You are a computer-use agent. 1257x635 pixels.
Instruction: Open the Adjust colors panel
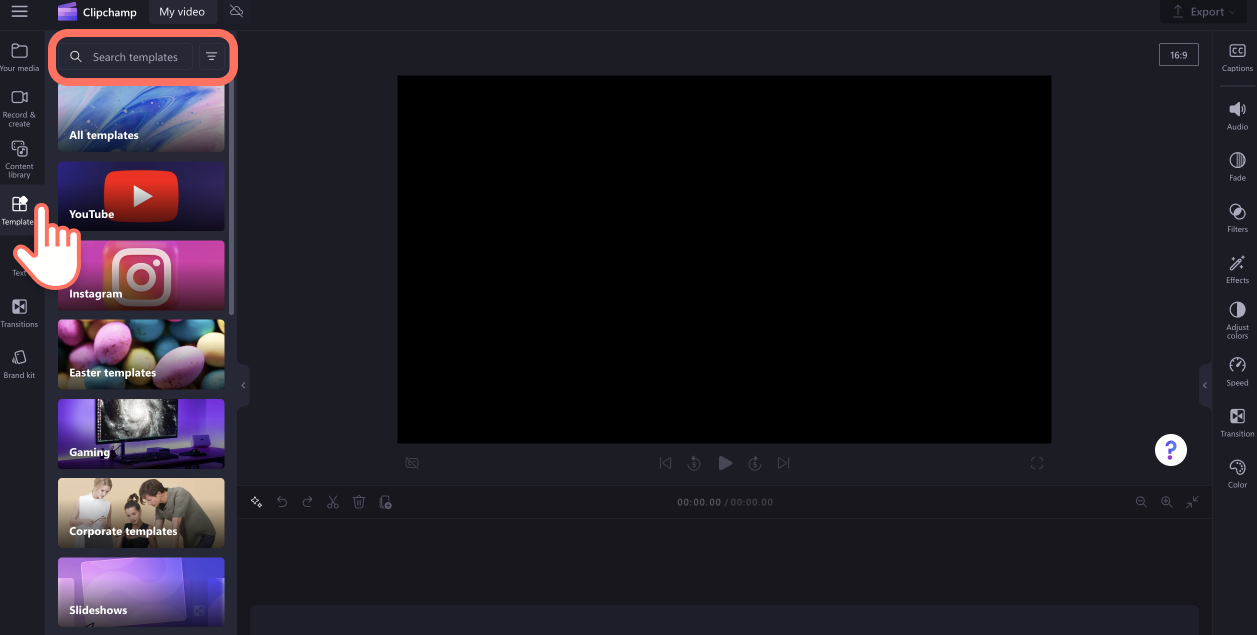[1237, 320]
